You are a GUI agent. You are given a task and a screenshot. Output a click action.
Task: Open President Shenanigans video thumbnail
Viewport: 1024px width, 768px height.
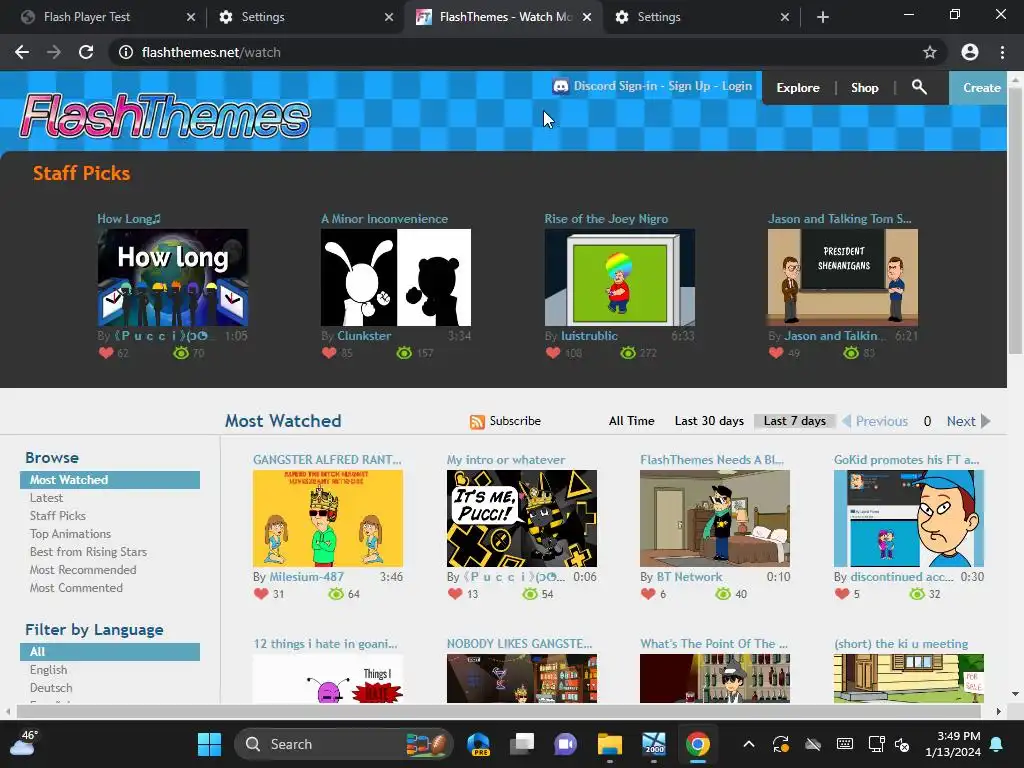[x=842, y=278]
